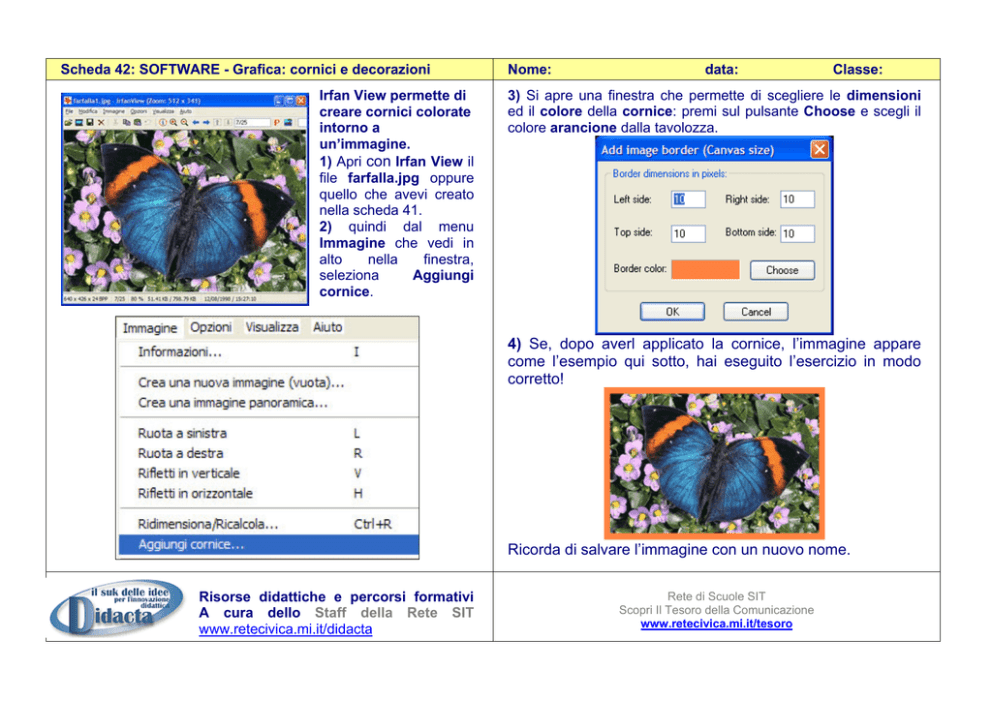The width and height of the screenshot is (992, 701).
Task: Select Ridimensiona/Ricalcola... menu entry
Action: 269,524
